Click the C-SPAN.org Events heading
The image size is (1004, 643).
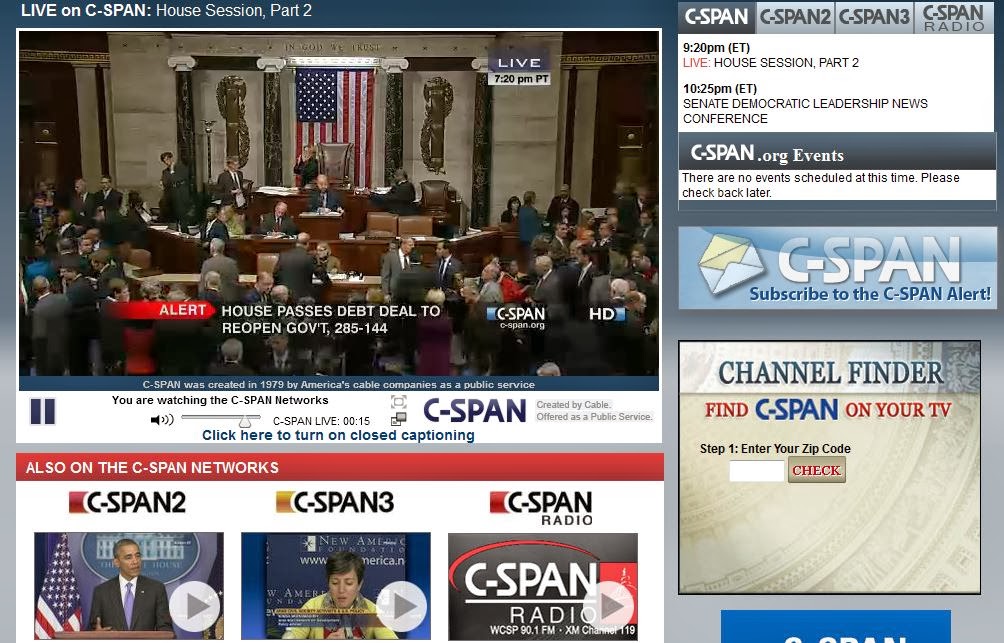(766, 154)
